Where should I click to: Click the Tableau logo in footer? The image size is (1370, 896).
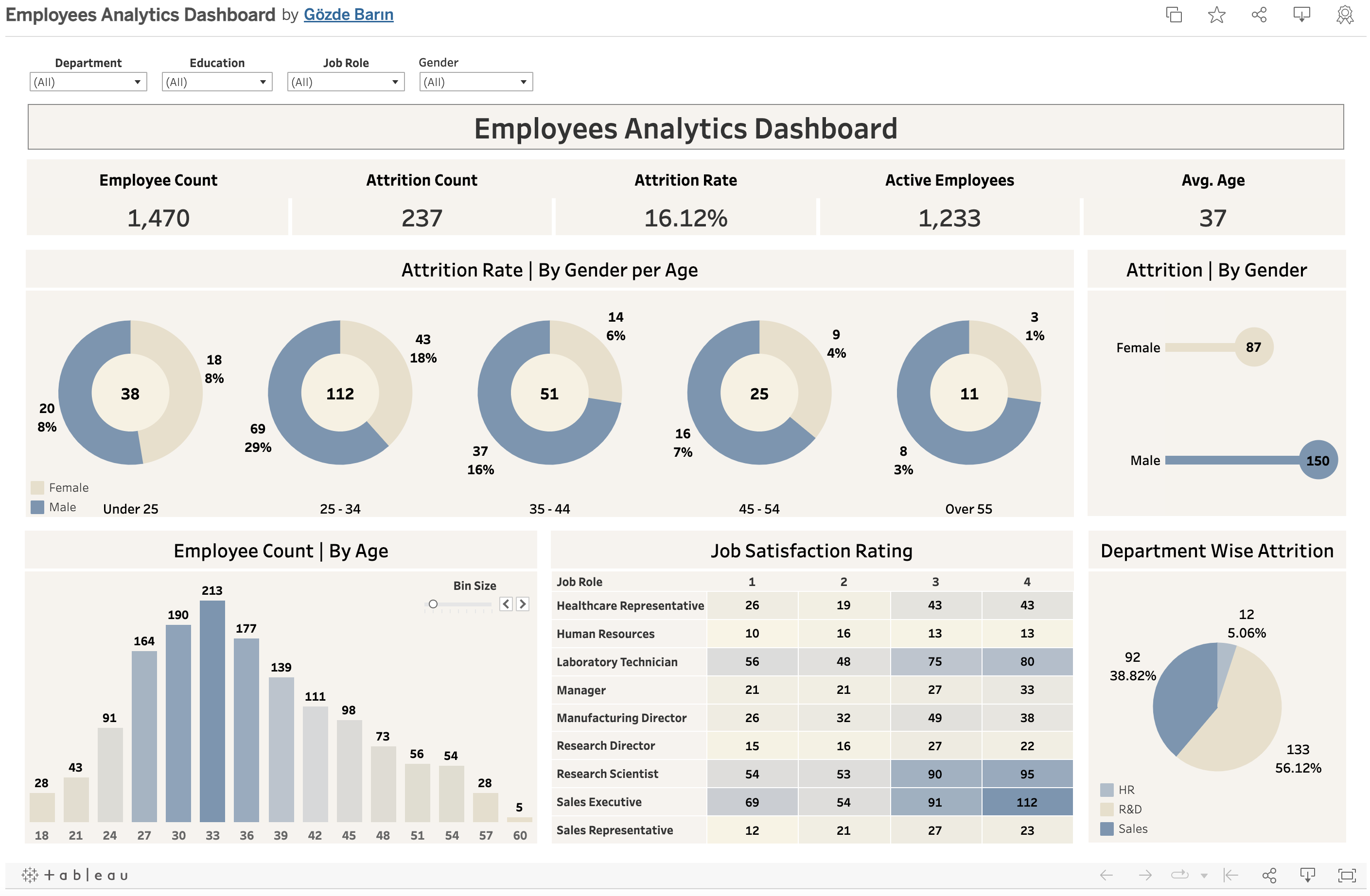click(75, 875)
